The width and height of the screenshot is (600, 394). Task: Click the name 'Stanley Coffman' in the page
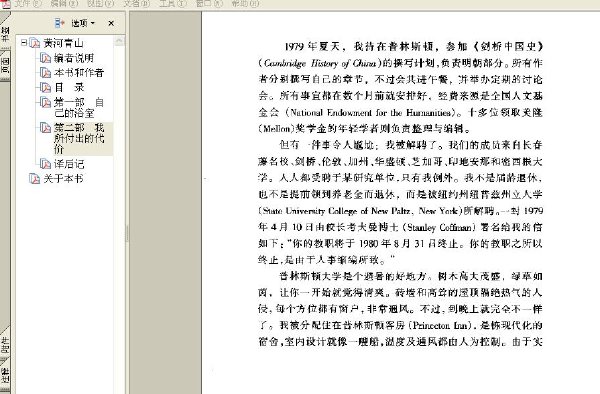point(439,228)
